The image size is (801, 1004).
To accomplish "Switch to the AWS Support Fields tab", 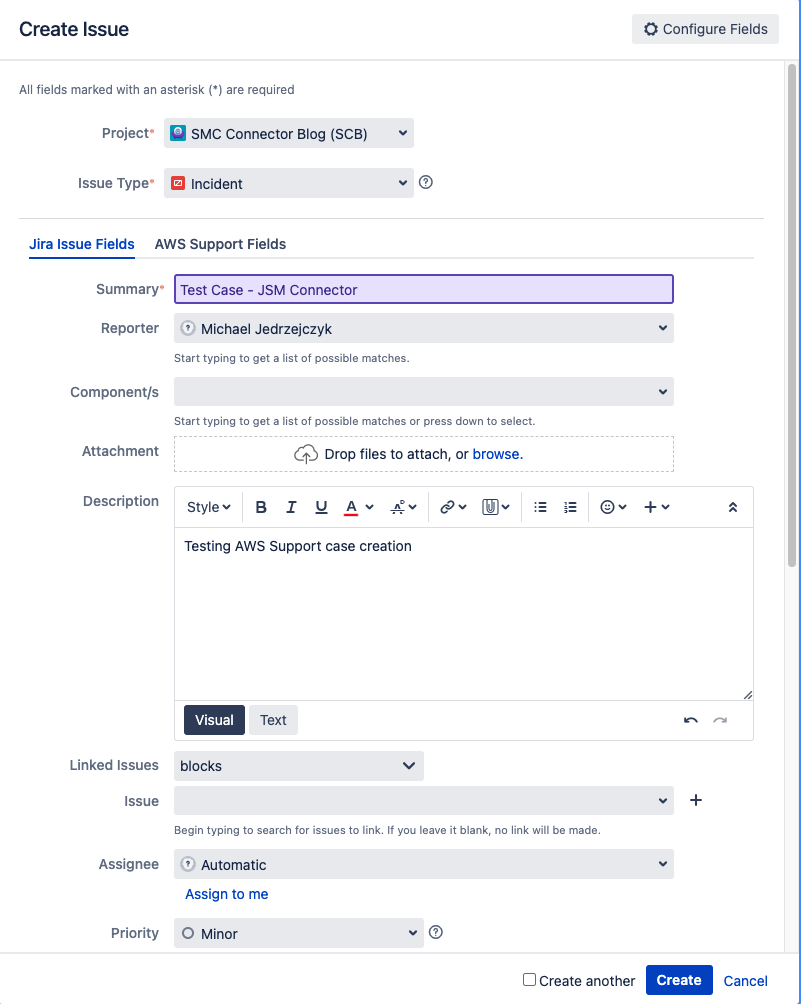I will point(220,243).
